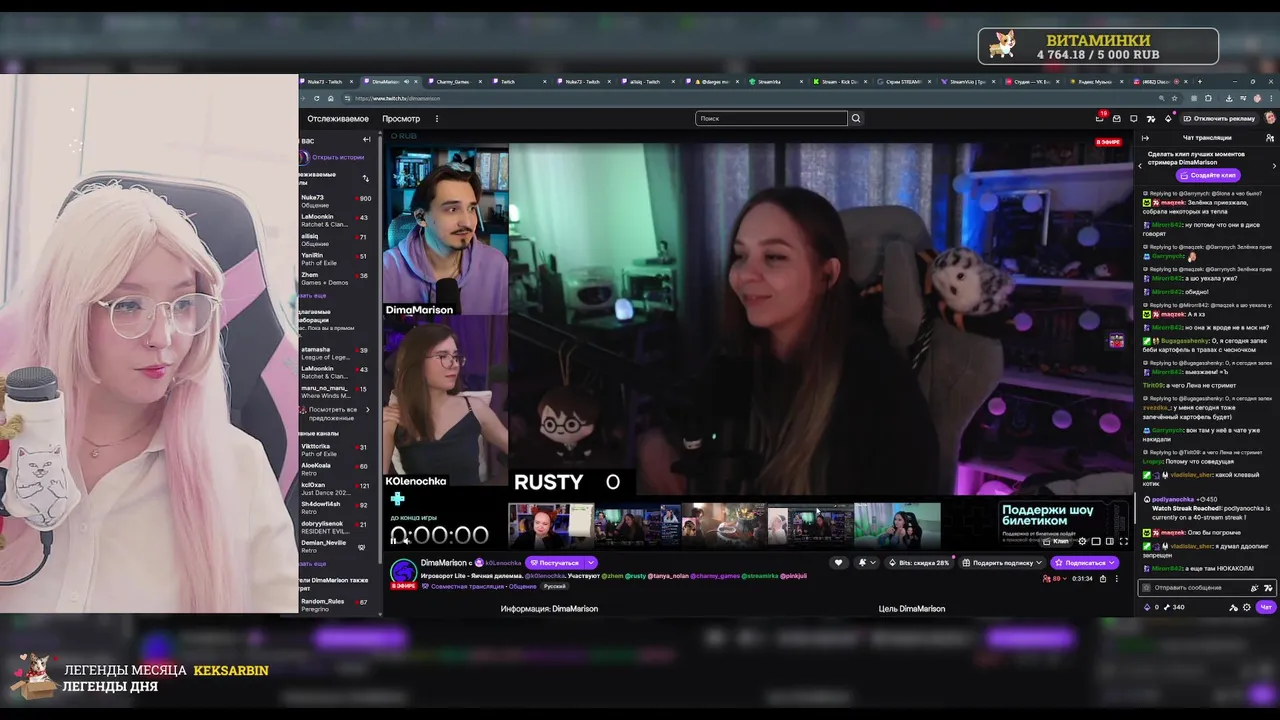Image resolution: width=1280 pixels, height=720 pixels.
Task: Click the heart follow icon under the stream
Action: click(x=839, y=563)
